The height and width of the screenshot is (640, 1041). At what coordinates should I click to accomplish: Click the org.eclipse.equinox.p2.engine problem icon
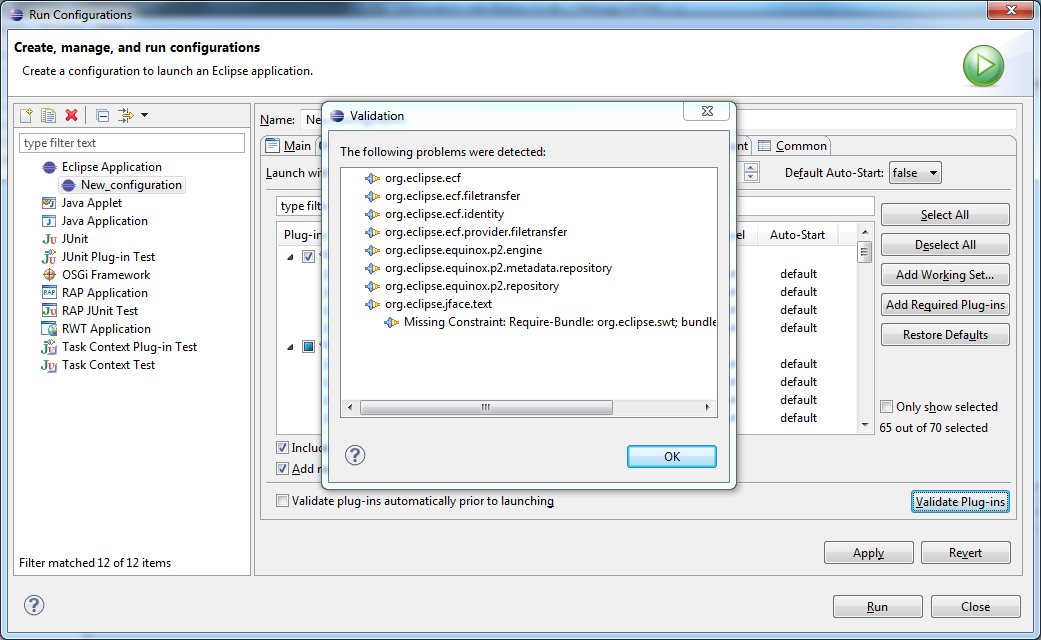[x=372, y=250]
